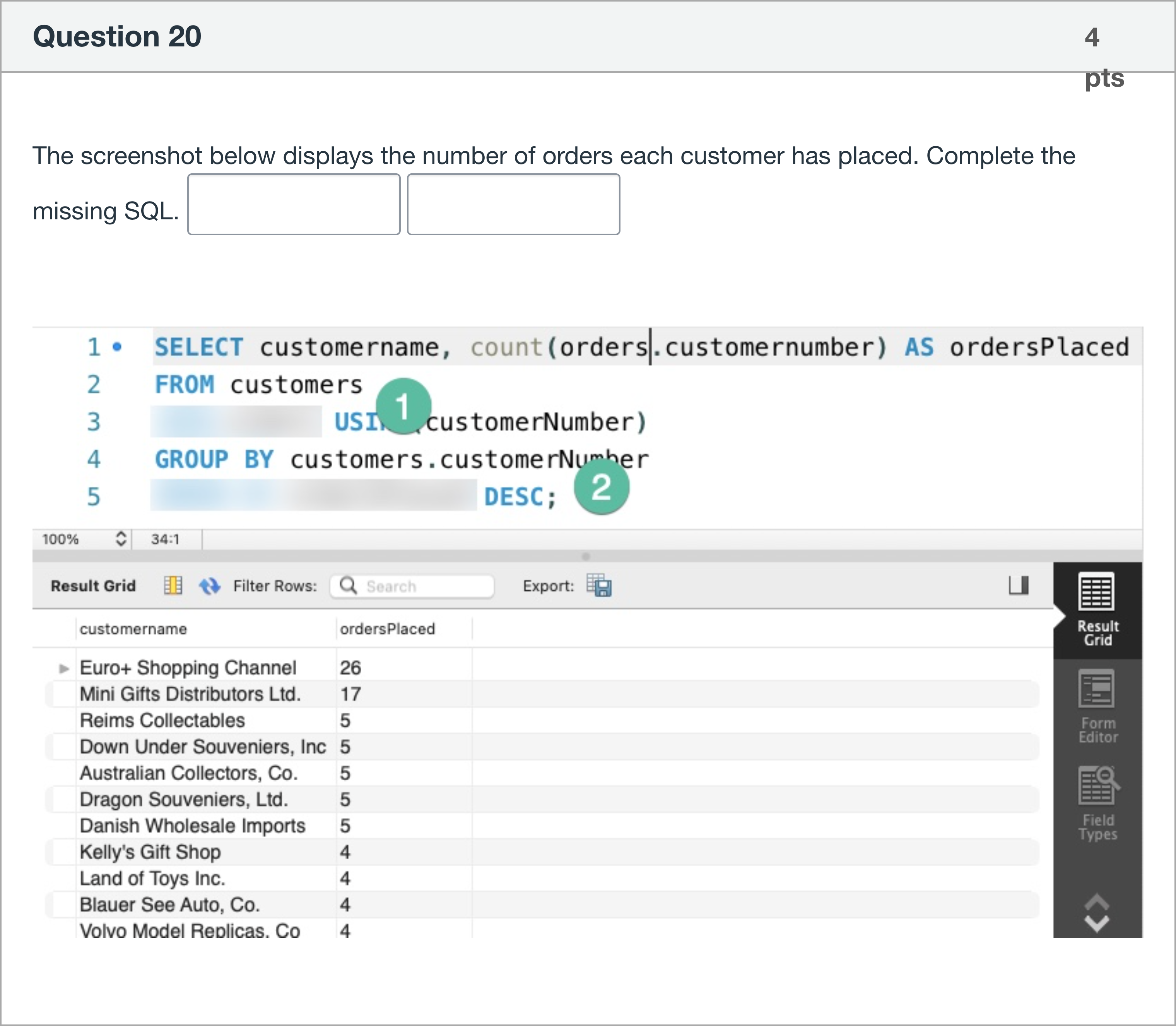The image size is (1176, 1026).
Task: Toggle the wrap cell content icon
Action: pyautogui.click(x=1019, y=585)
